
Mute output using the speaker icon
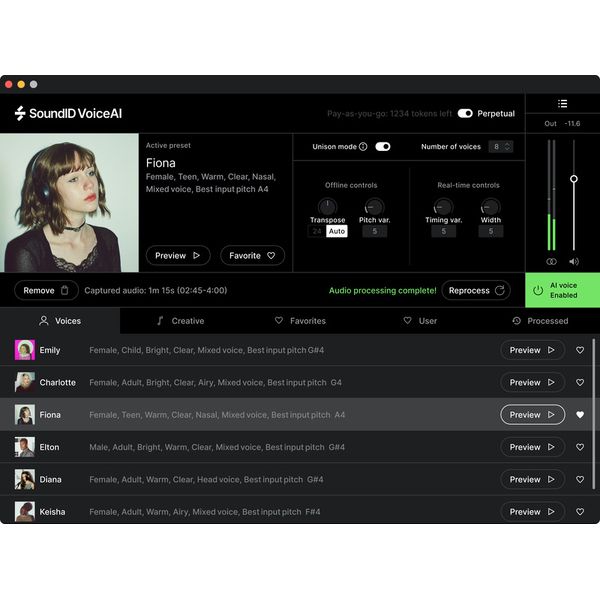[574, 261]
